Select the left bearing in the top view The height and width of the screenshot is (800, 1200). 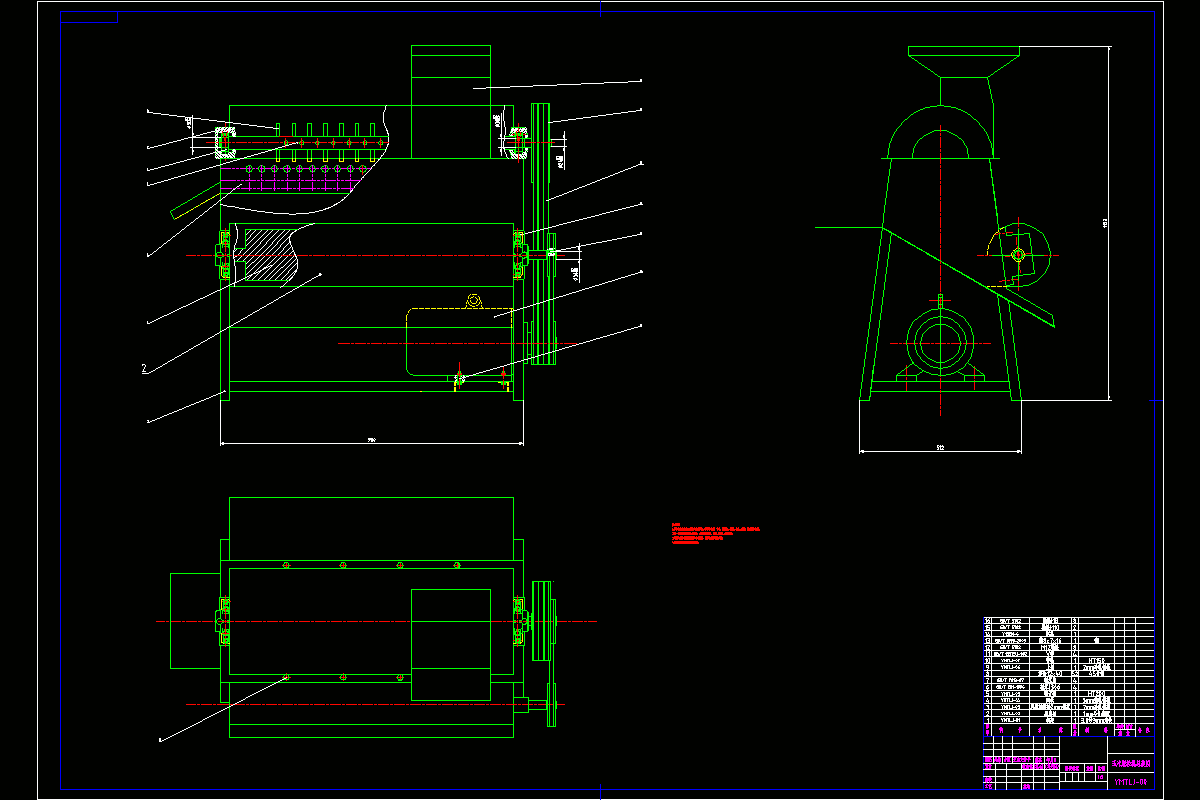224,621
